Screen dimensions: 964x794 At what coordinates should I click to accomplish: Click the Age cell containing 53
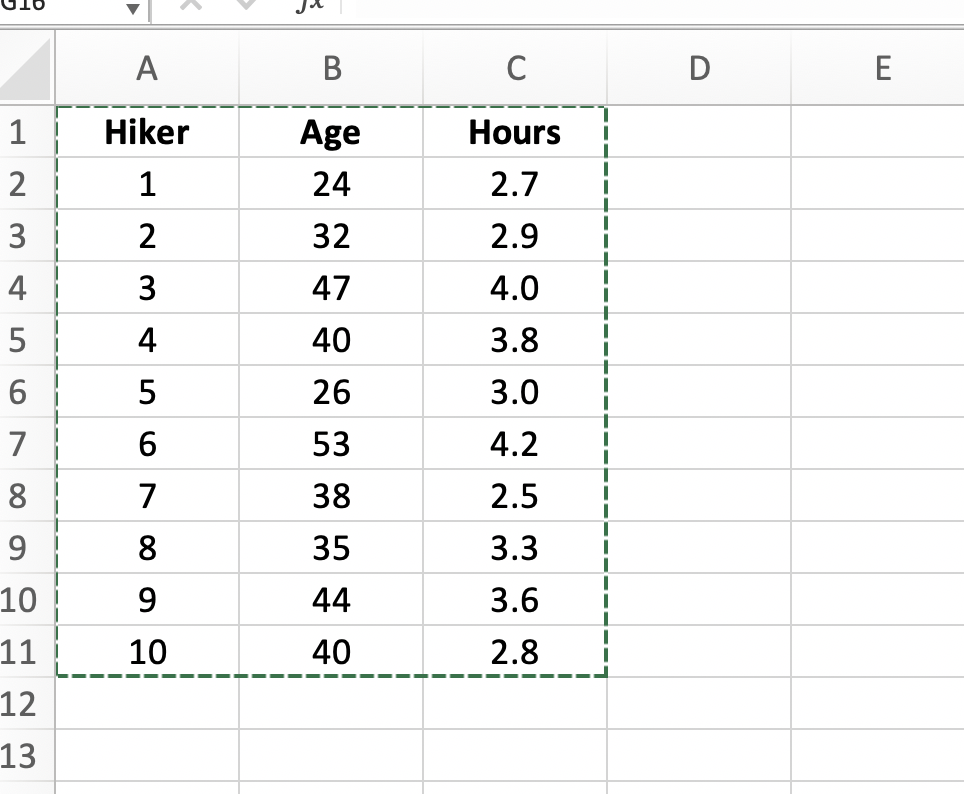tap(331, 443)
